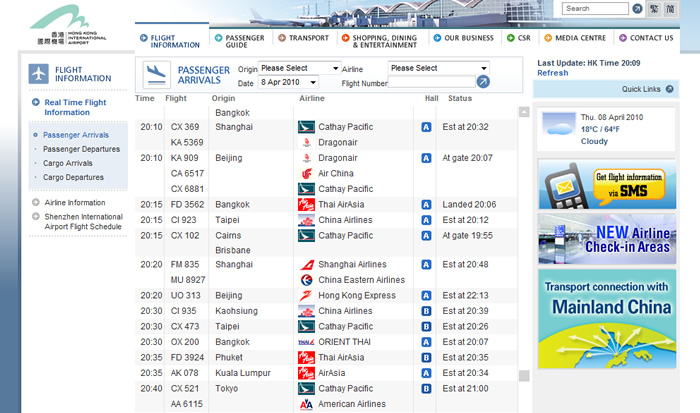Image resolution: width=700 pixels, height=413 pixels.
Task: Click the search go arrow icon
Action: [637, 9]
